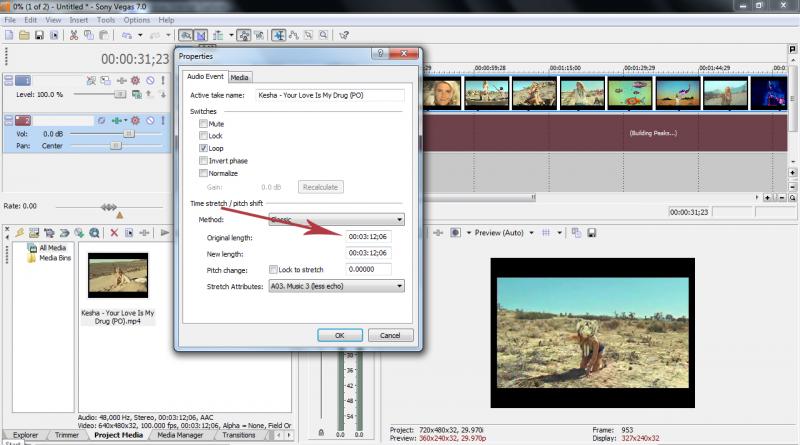The width and height of the screenshot is (800, 445).
Task: Click the Media Properties icon next to the red X
Action: [129, 233]
